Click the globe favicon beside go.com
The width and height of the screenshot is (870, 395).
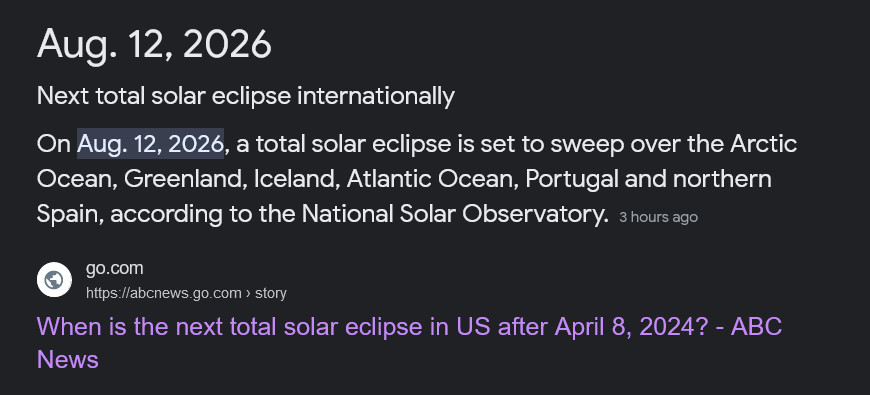coord(54,280)
